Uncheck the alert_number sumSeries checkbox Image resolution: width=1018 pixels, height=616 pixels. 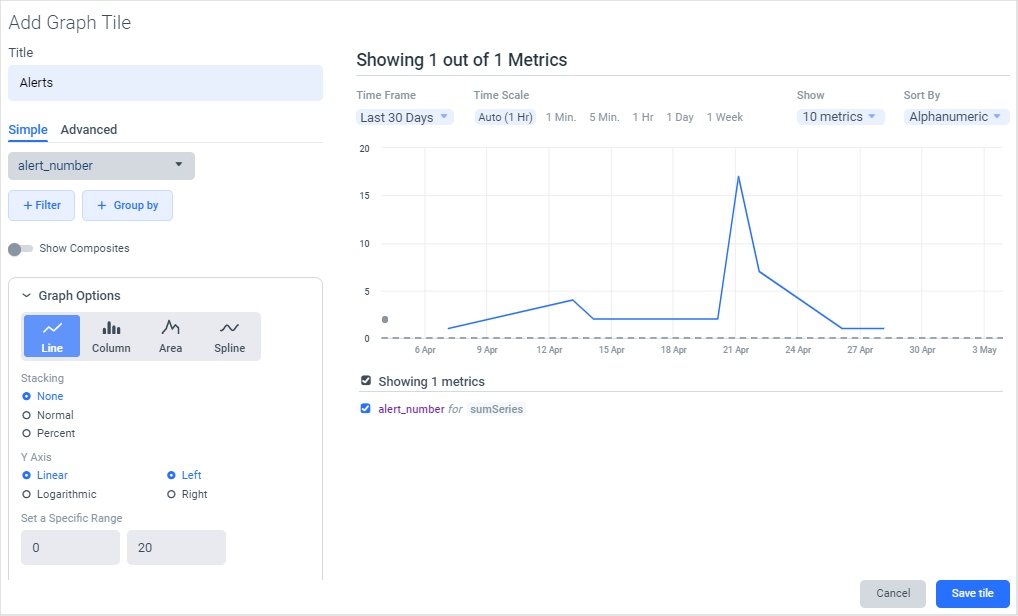click(366, 408)
